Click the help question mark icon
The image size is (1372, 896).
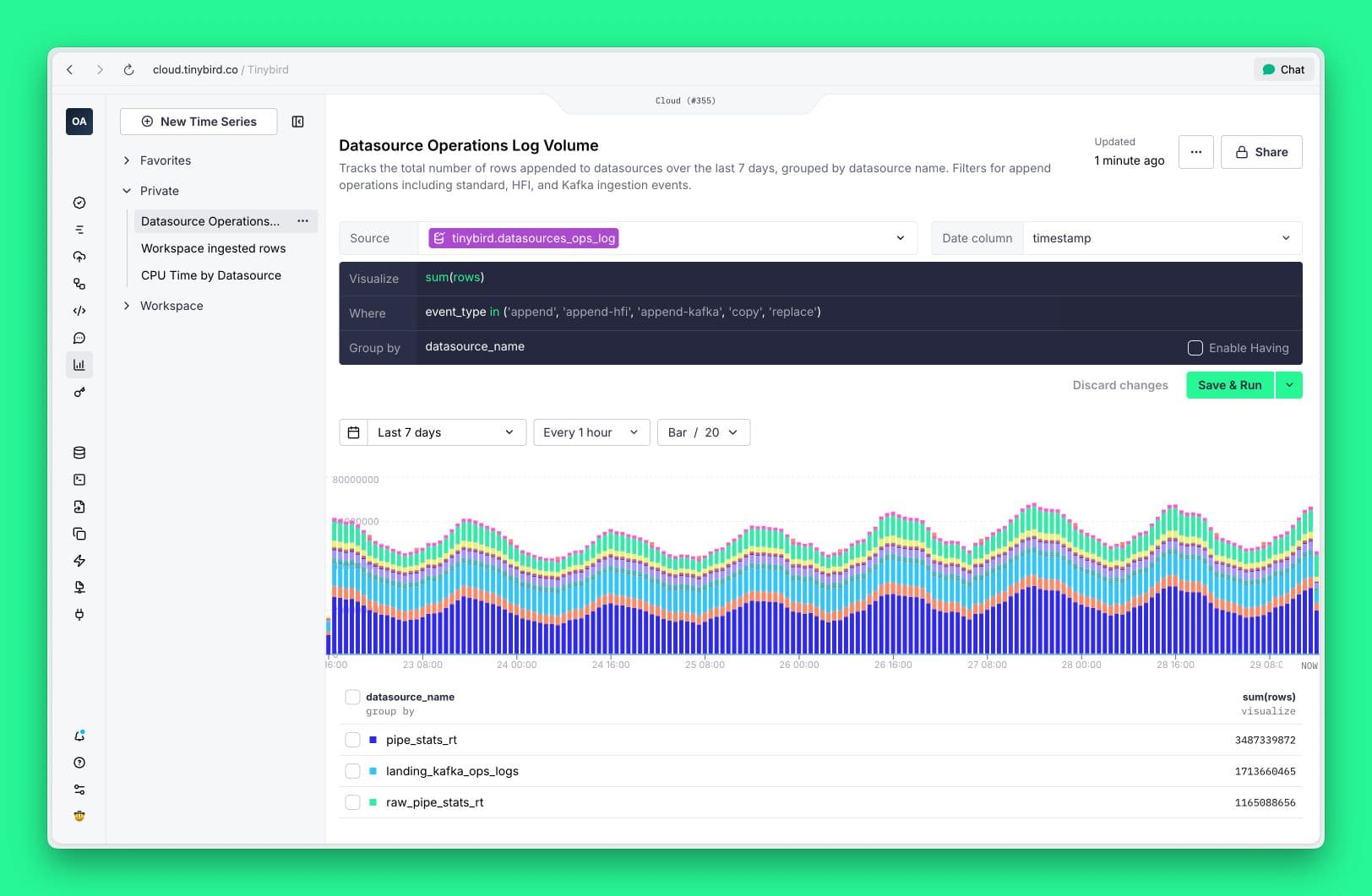79,763
